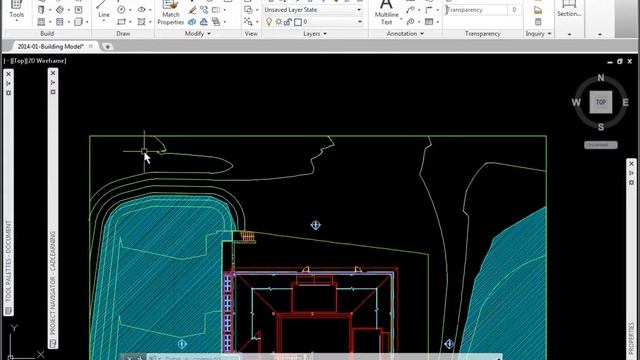The width and height of the screenshot is (640, 360).
Task: Restore the drawing viewport window
Action: click(x=620, y=62)
